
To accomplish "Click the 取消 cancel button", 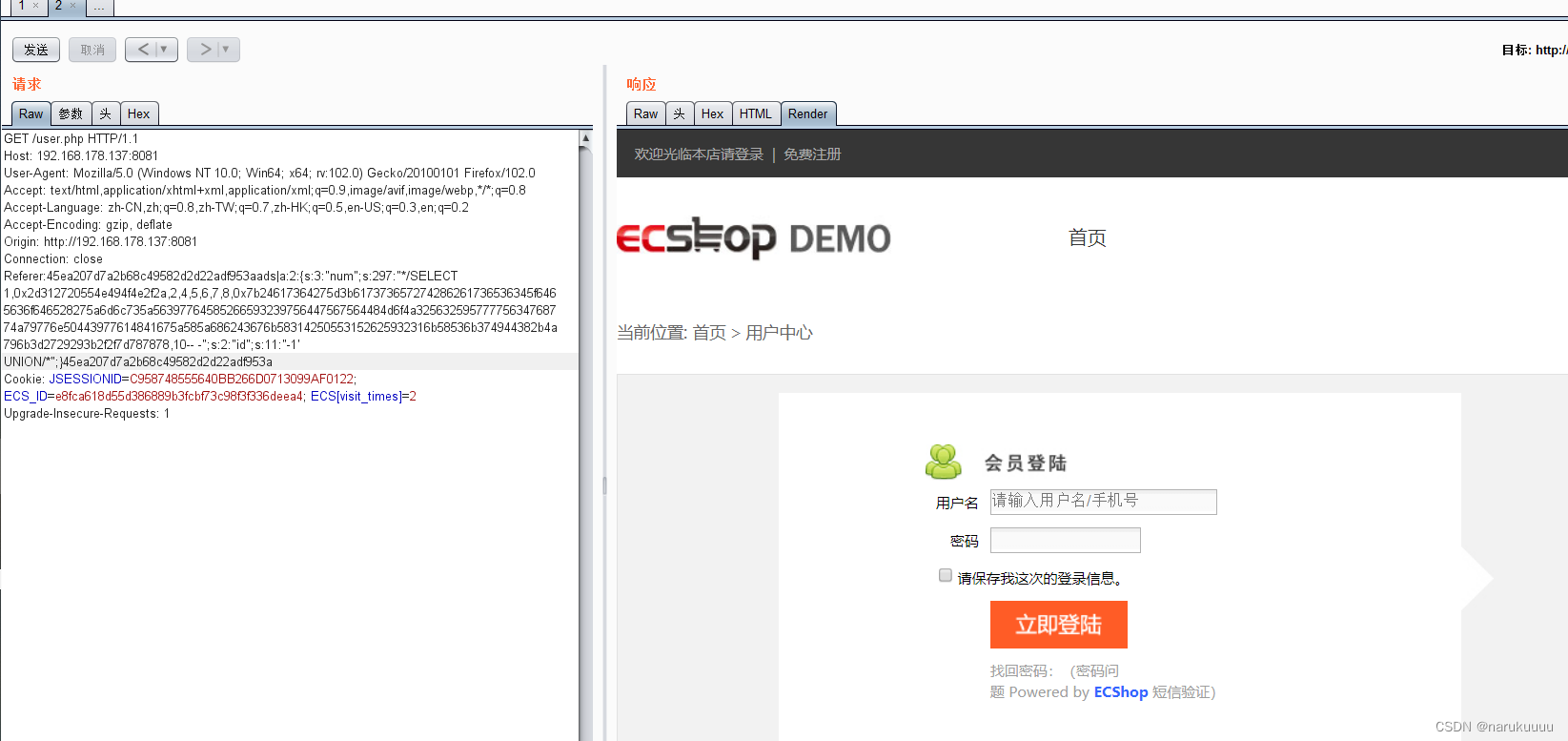I will 92,50.
